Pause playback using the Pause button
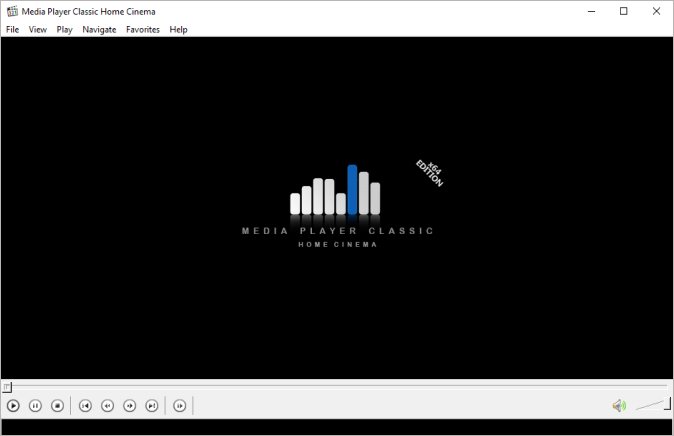The image size is (674, 436). click(x=35, y=405)
